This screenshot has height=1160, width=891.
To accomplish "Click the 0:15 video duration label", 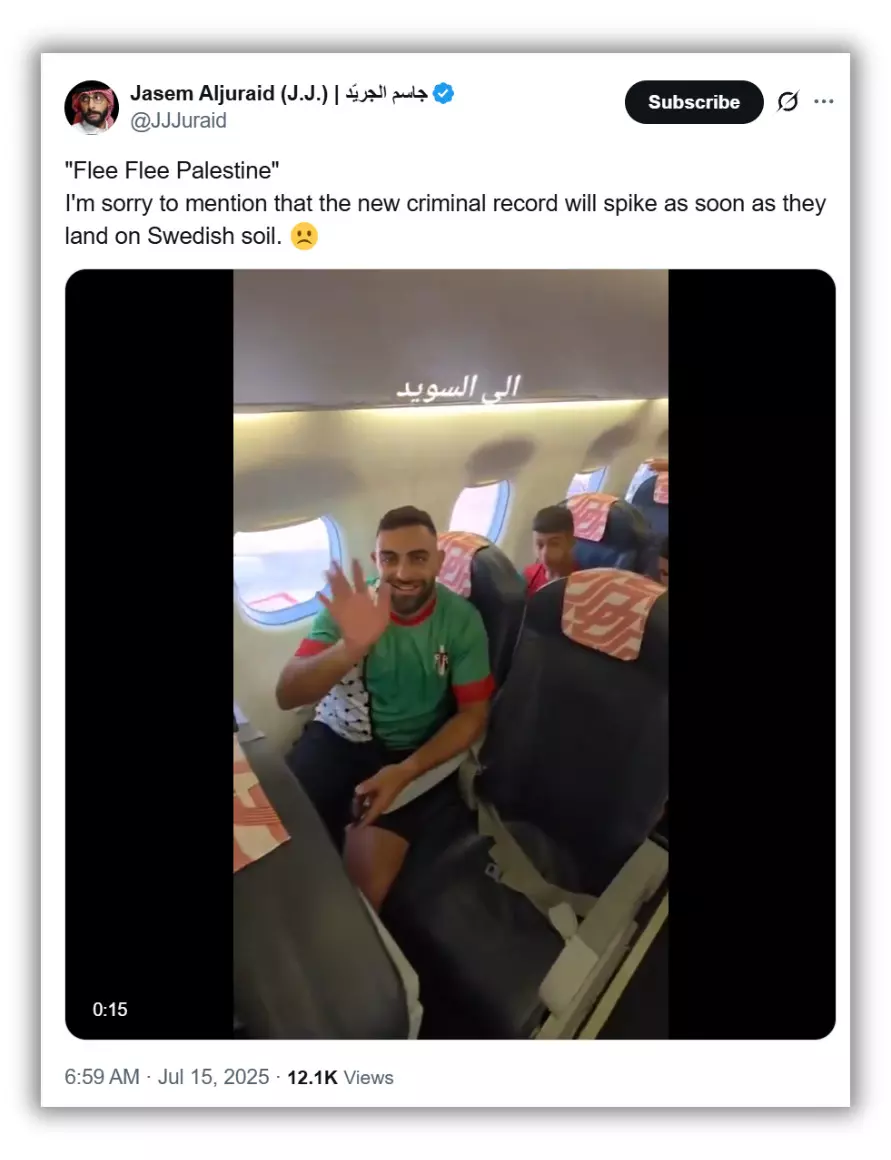I will point(110,1009).
